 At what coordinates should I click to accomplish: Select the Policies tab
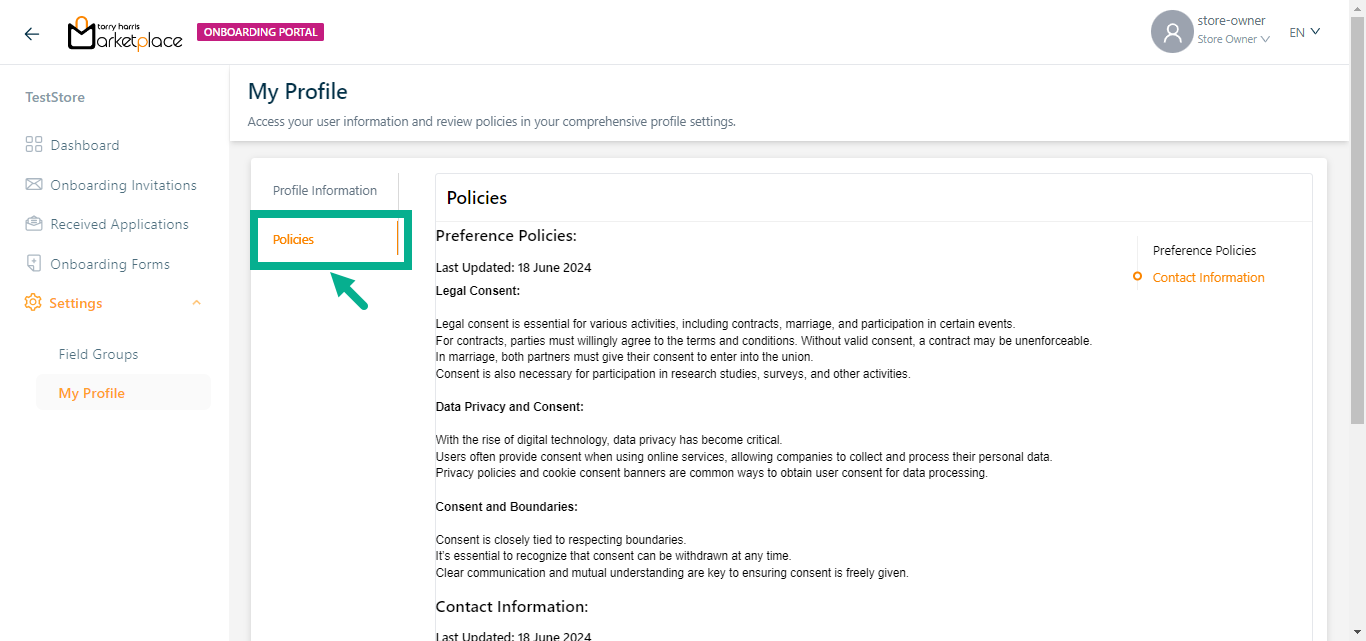pyautogui.click(x=294, y=240)
